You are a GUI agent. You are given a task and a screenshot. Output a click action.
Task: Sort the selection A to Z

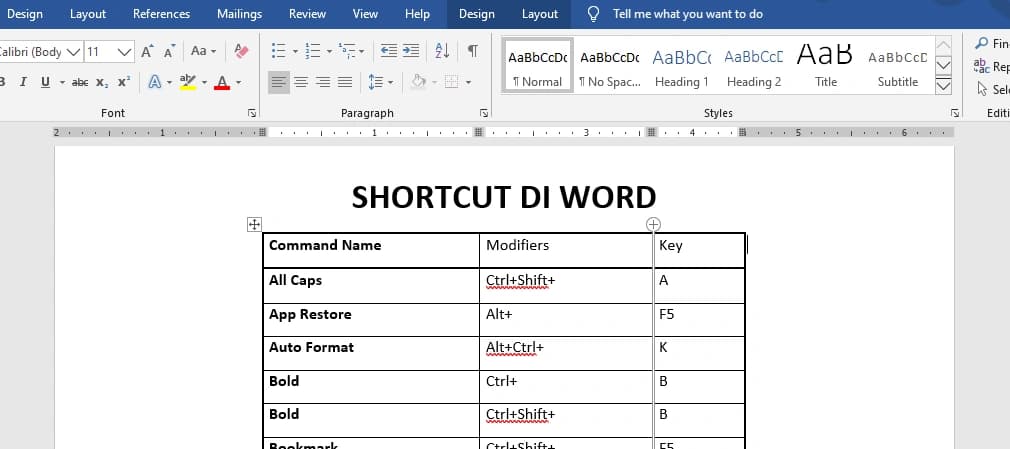(x=443, y=51)
